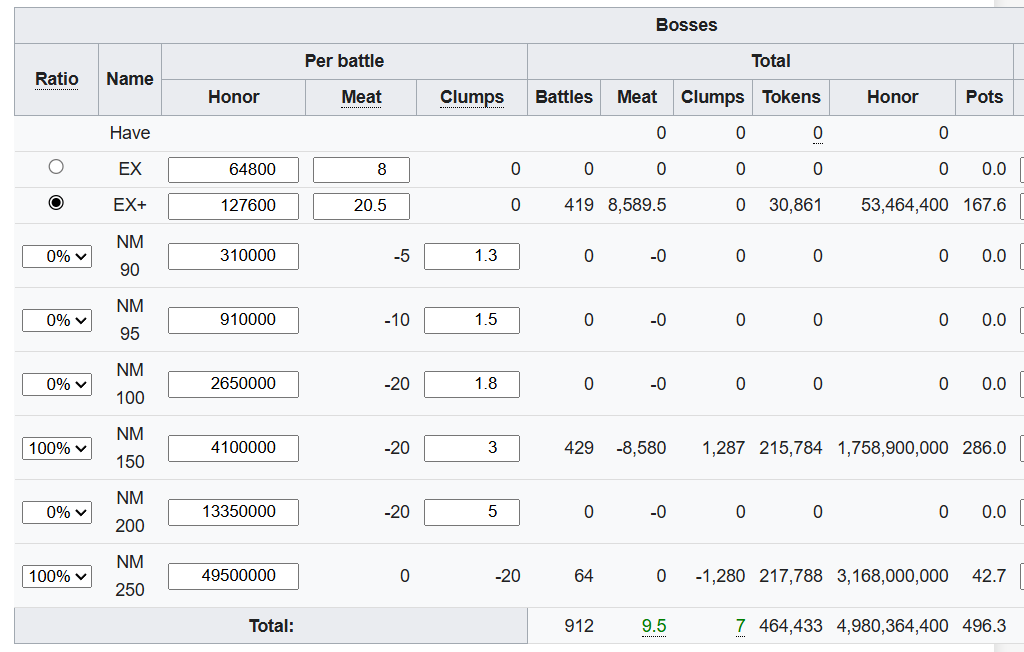Screen dimensions: 1024x652
Task: Select the EX radio button
Action: tap(56, 167)
